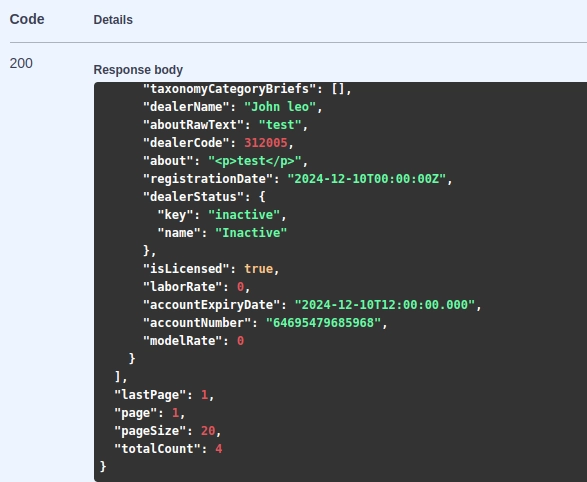Click the "Details" column header

pyautogui.click(x=113, y=20)
